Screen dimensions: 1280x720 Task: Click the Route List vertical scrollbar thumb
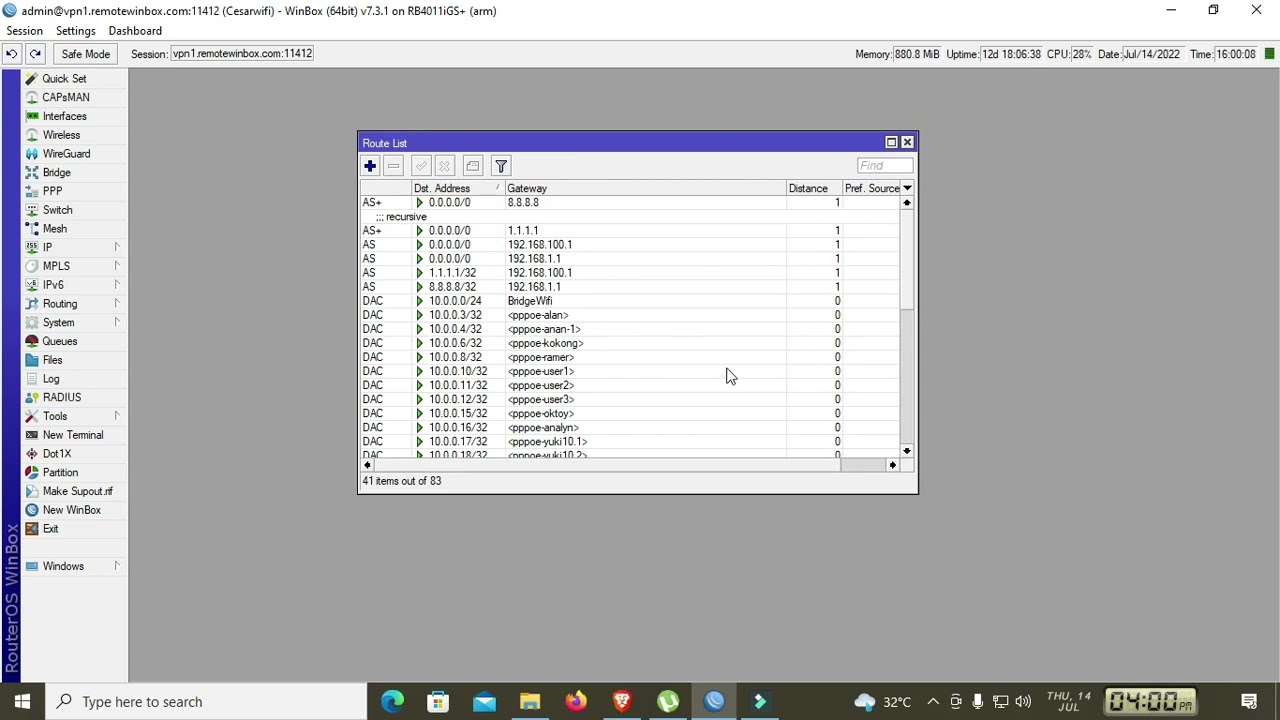(x=907, y=260)
